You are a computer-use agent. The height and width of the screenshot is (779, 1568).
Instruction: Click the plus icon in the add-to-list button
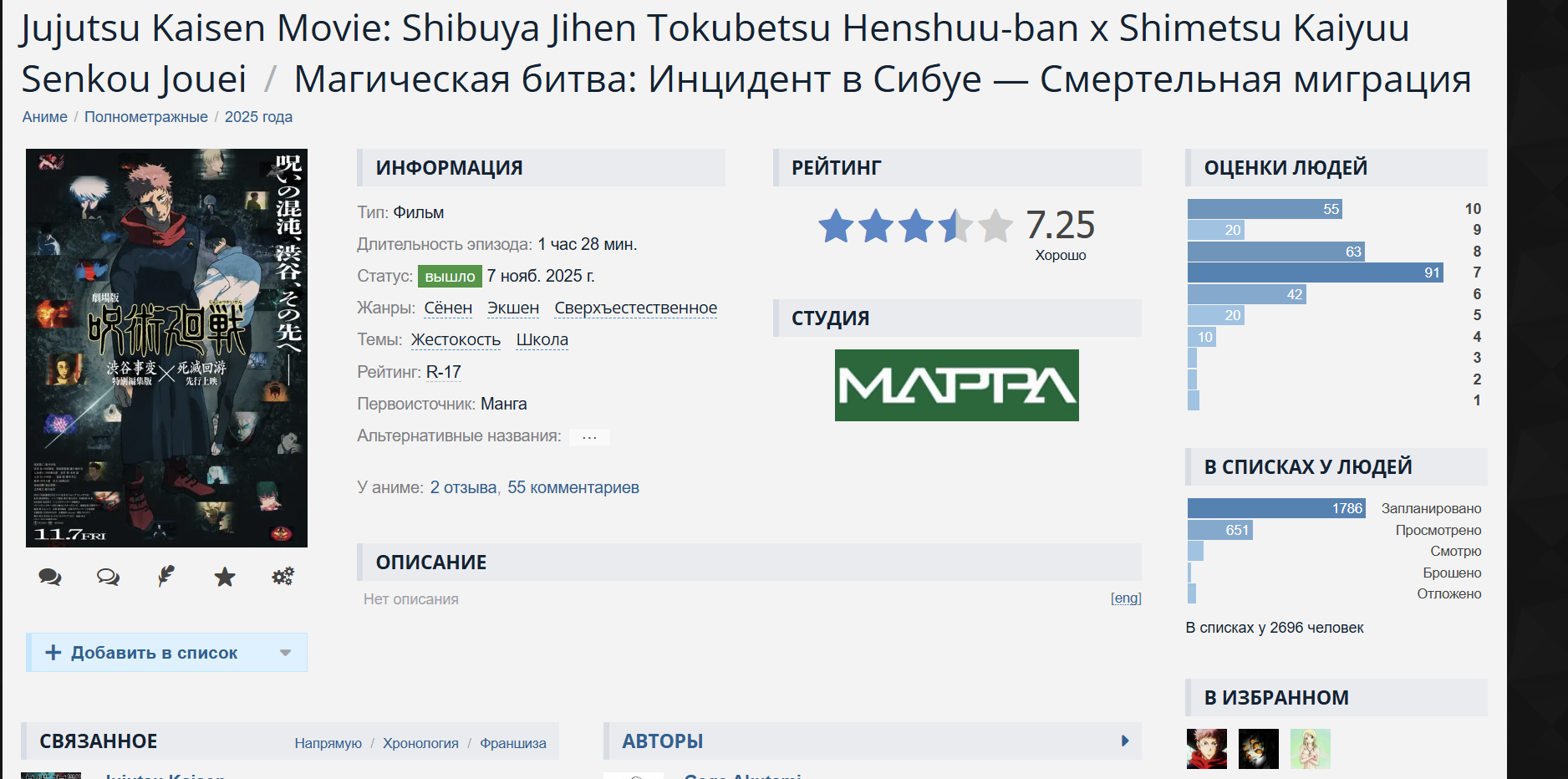coord(53,653)
